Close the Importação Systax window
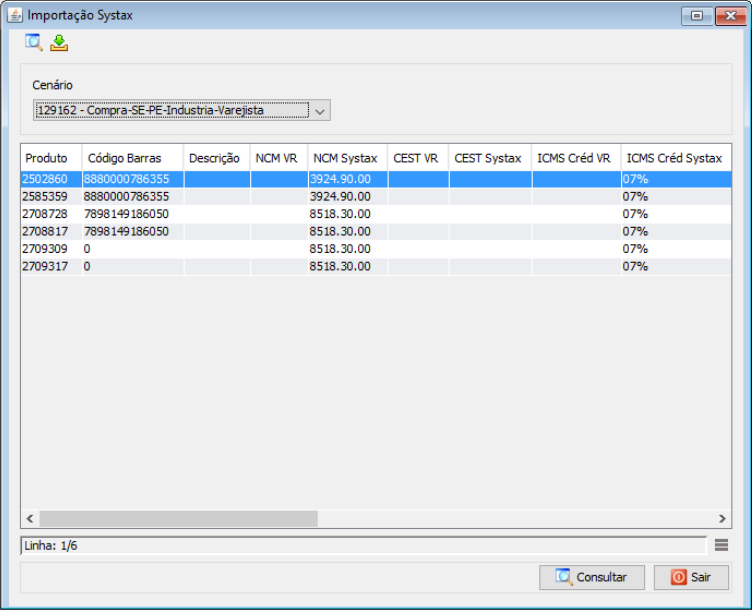 (x=730, y=16)
